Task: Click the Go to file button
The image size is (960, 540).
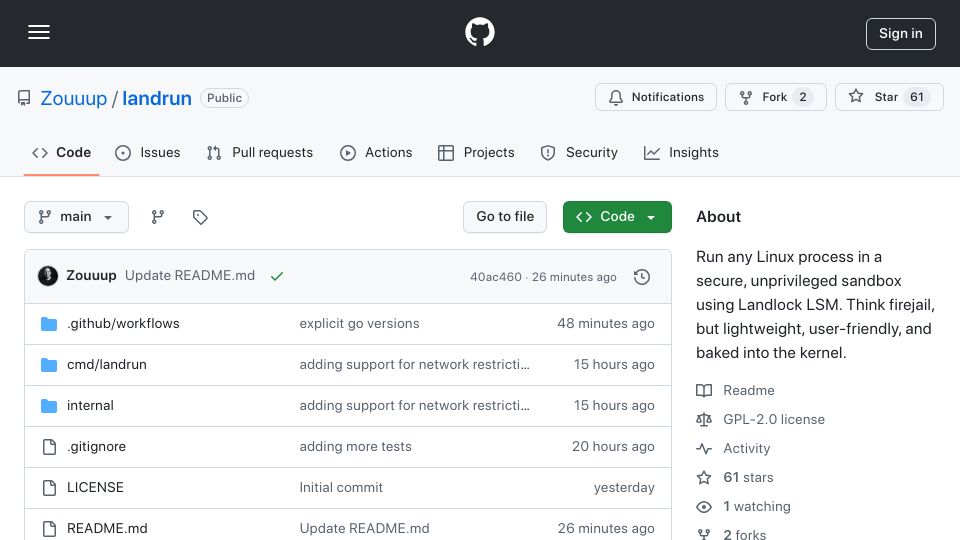Action: coord(504,217)
